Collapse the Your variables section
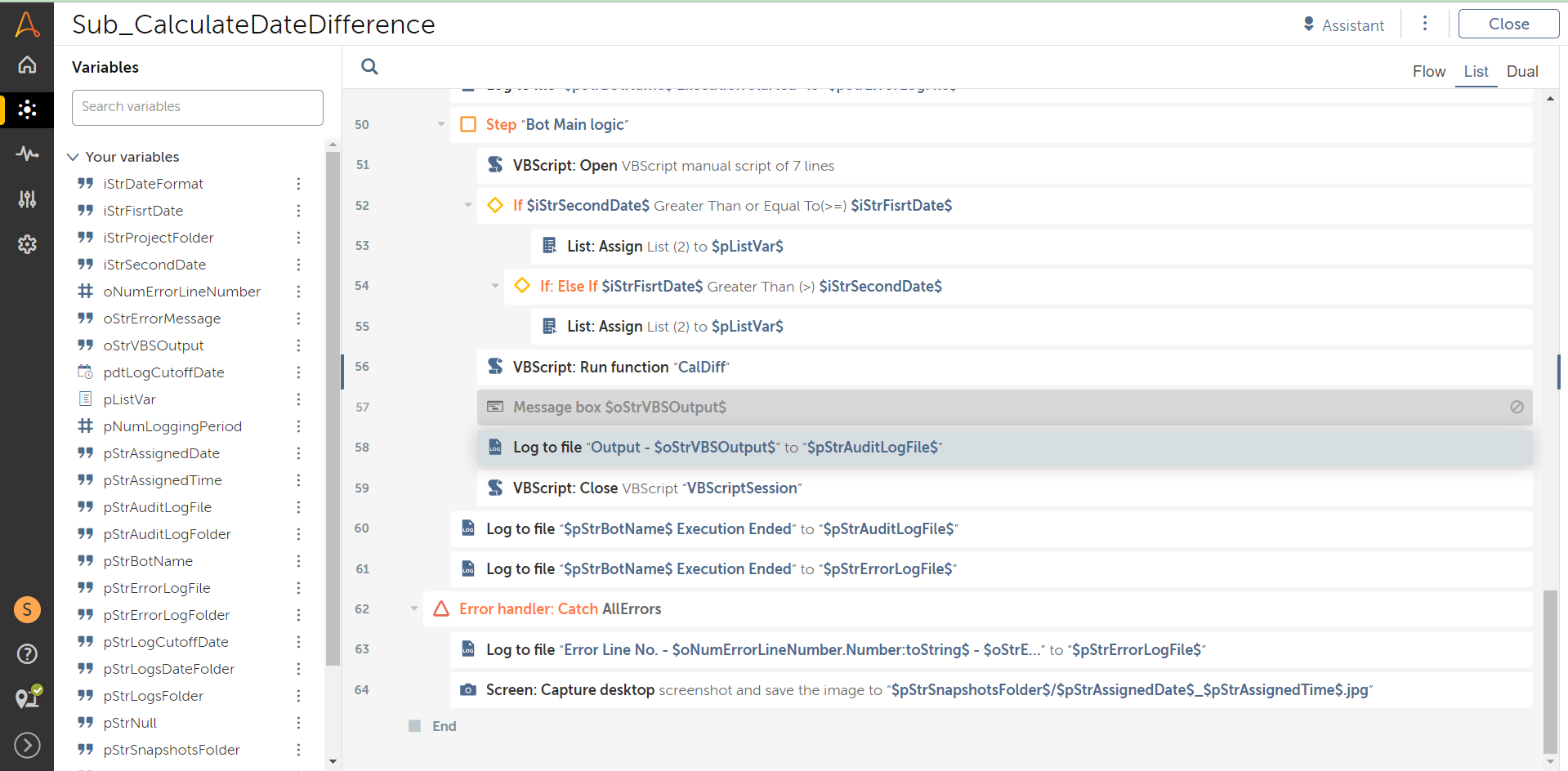This screenshot has height=771, width=1568. pos(73,157)
